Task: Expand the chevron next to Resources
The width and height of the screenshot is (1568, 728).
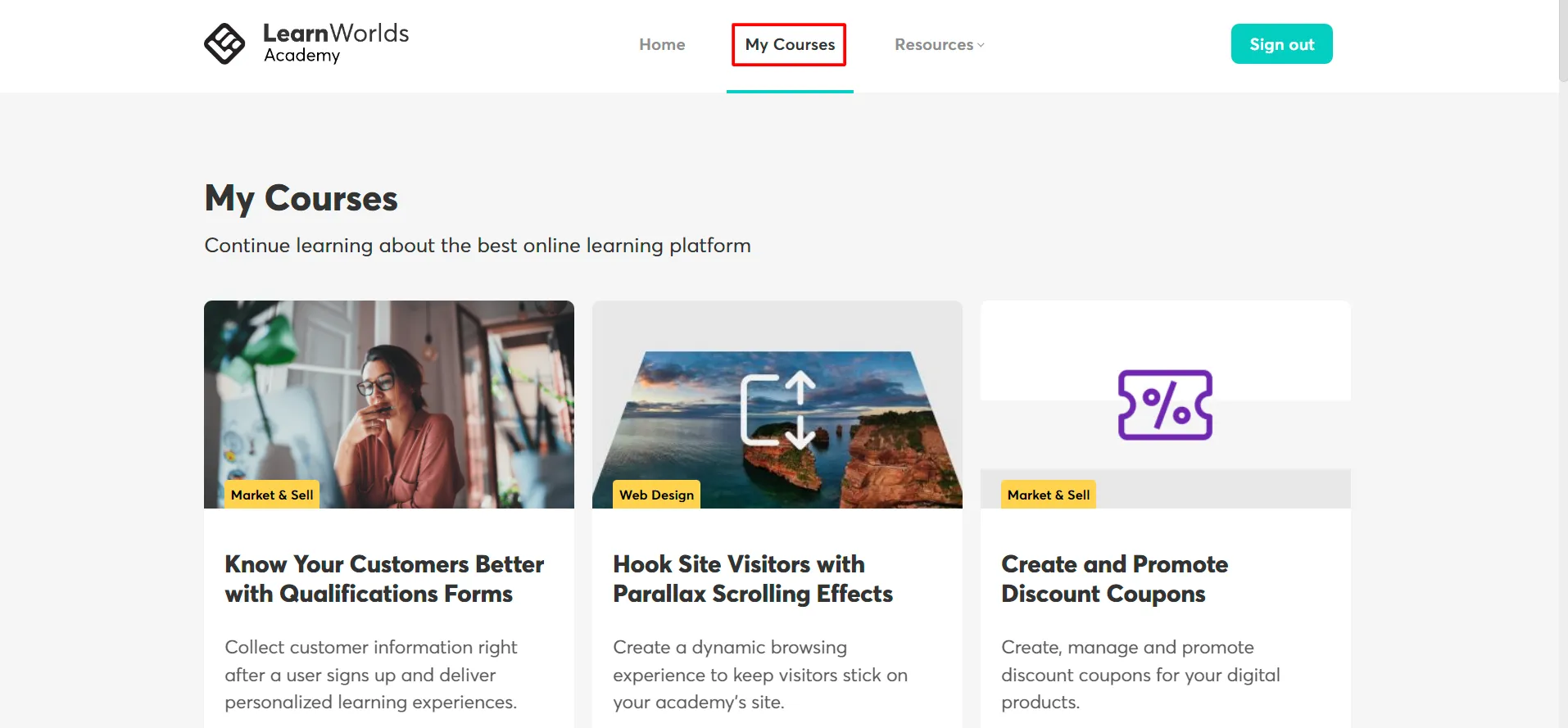Action: pos(981,45)
